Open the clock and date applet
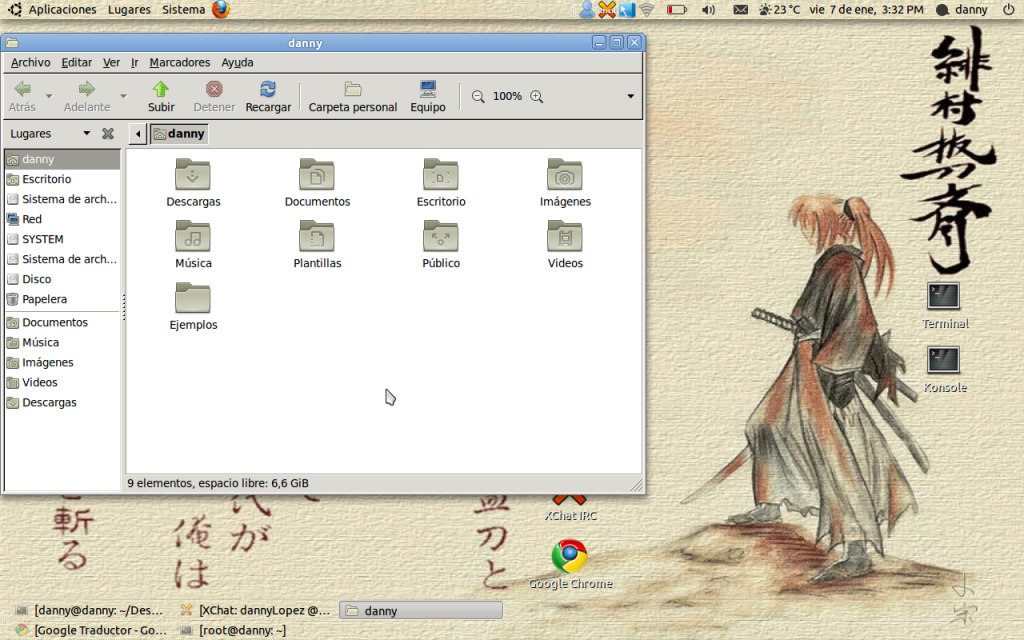Image resolution: width=1024 pixels, height=640 pixels. [867, 10]
